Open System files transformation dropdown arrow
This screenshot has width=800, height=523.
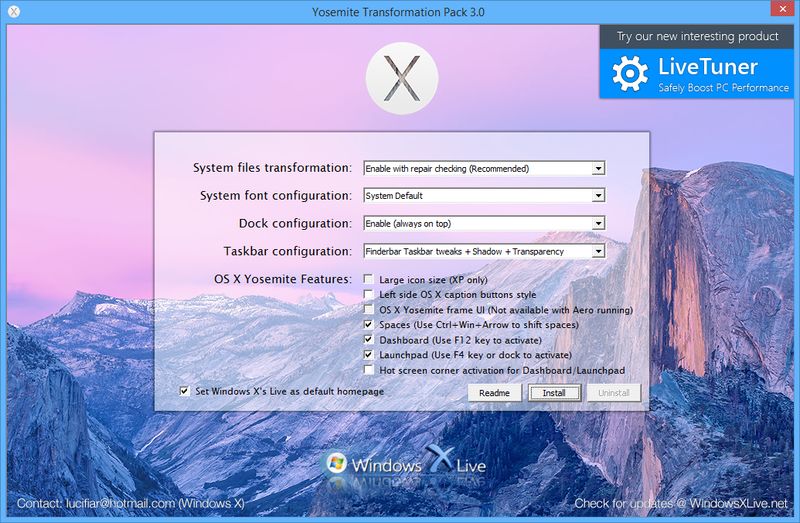[598, 168]
